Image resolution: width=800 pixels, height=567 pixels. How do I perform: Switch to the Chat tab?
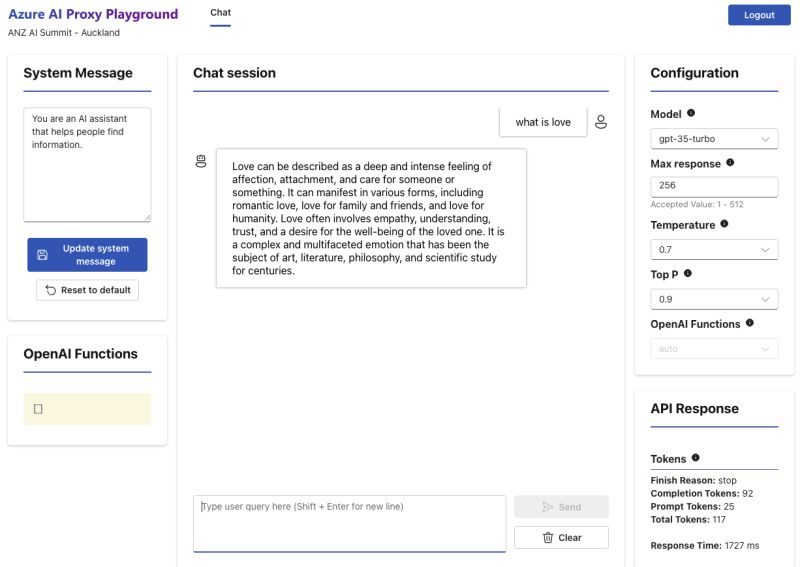pos(220,13)
